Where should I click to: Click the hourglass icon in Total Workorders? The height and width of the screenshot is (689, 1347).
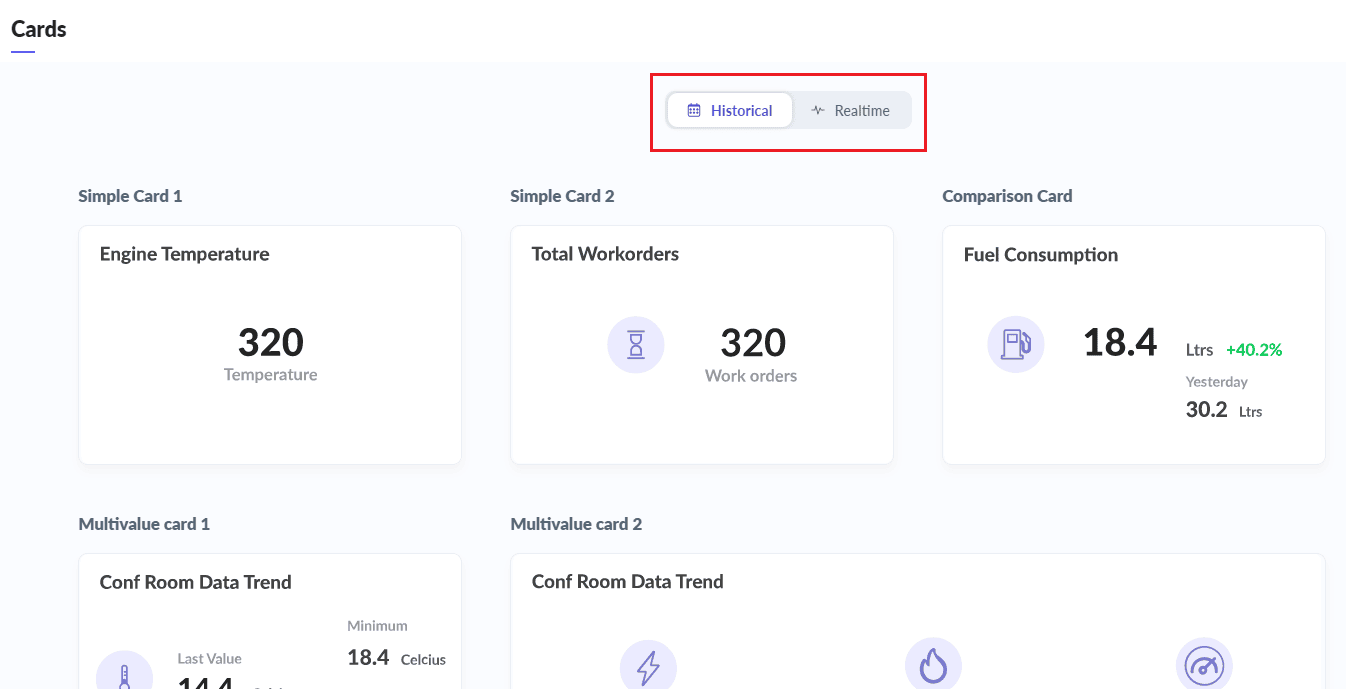[635, 345]
